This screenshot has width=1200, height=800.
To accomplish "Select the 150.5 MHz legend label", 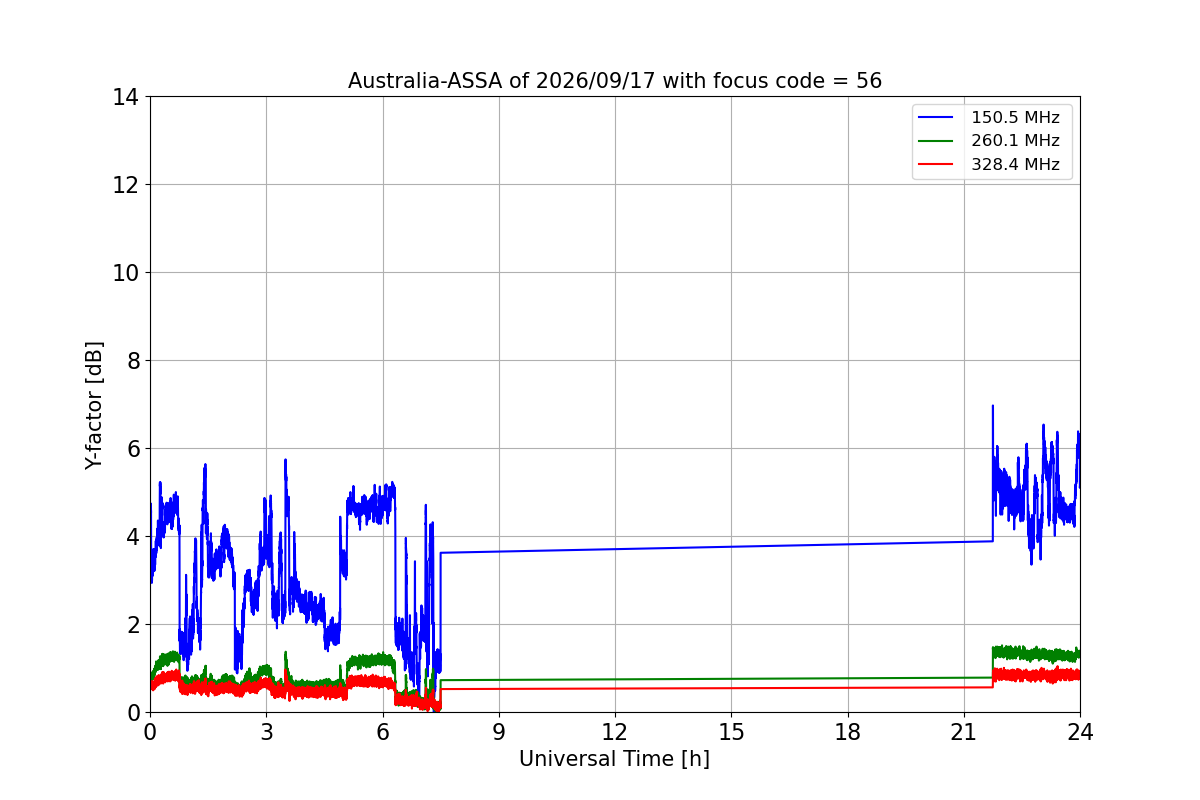I will [x=1015, y=118].
